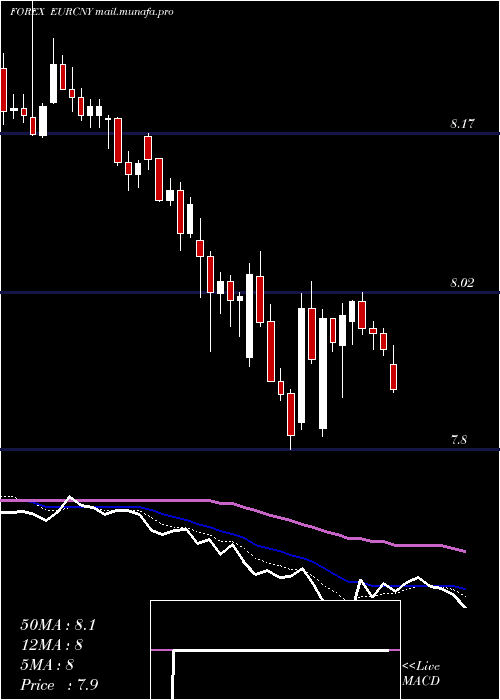Image resolution: width=500 pixels, height=700 pixels.
Task: Click the 5MA : 8 readout
Action: coord(47,665)
